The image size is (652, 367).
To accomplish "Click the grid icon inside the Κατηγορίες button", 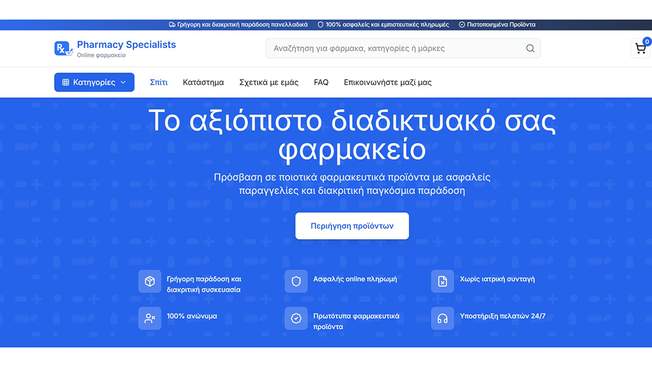I will coord(65,82).
